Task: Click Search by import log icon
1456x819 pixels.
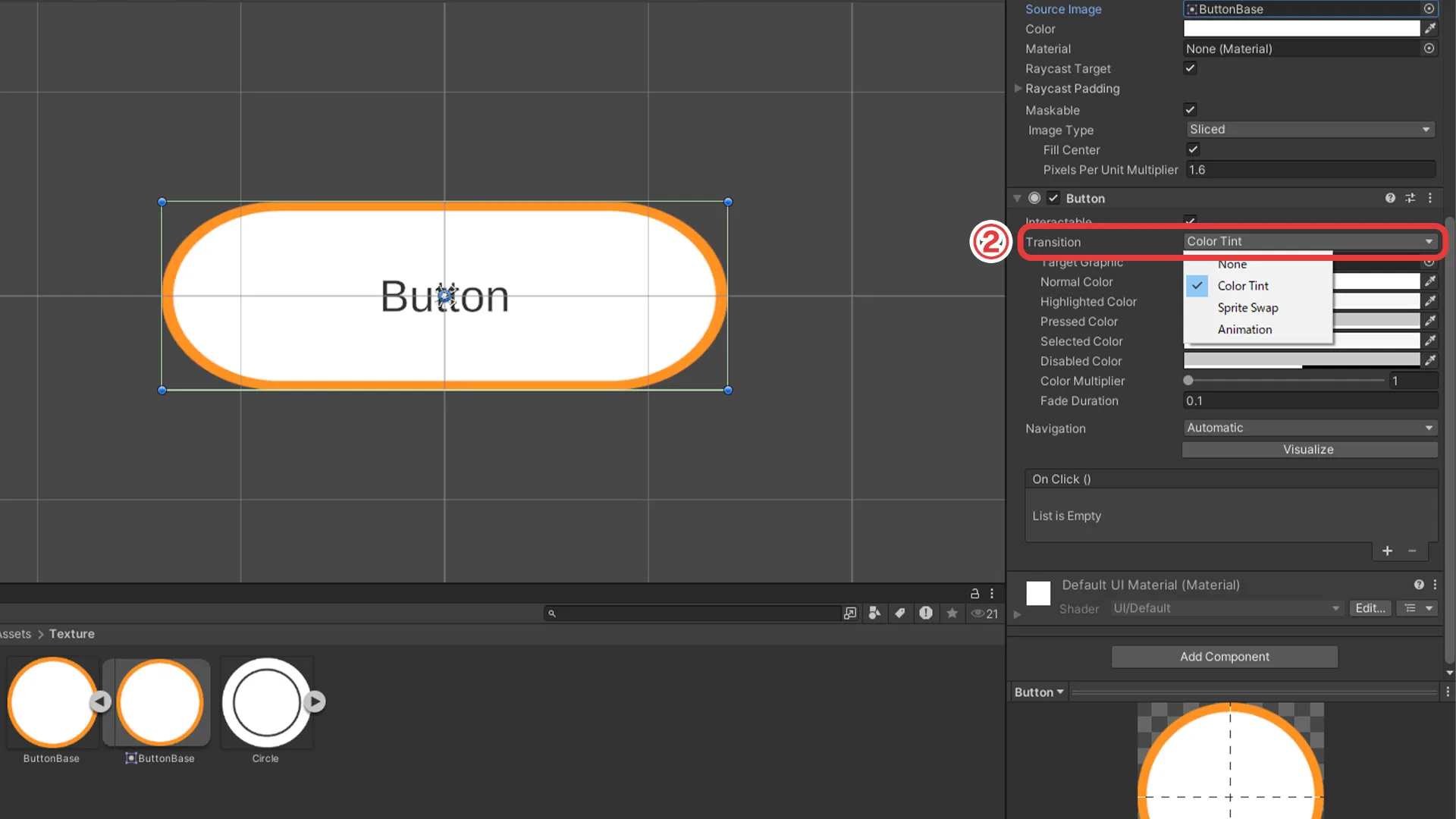Action: click(926, 613)
